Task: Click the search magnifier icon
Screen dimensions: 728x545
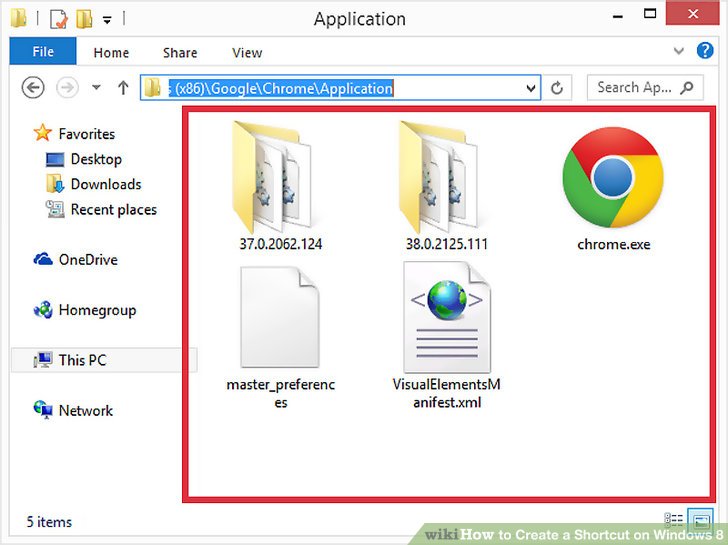Action: pos(687,88)
